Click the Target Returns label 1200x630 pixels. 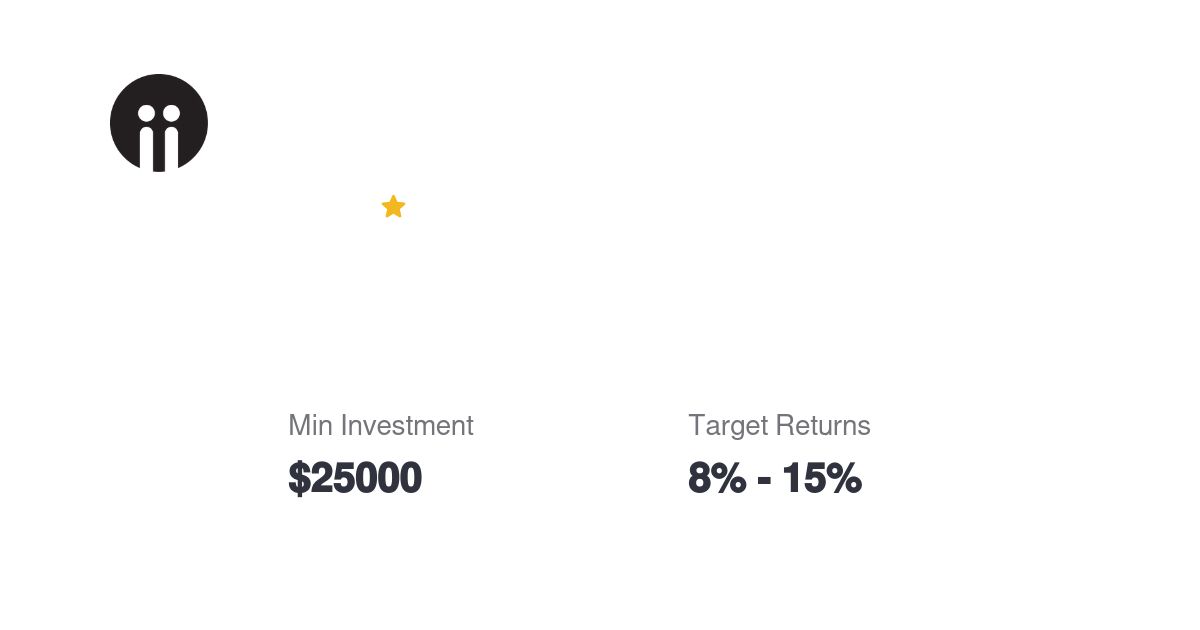point(779,425)
